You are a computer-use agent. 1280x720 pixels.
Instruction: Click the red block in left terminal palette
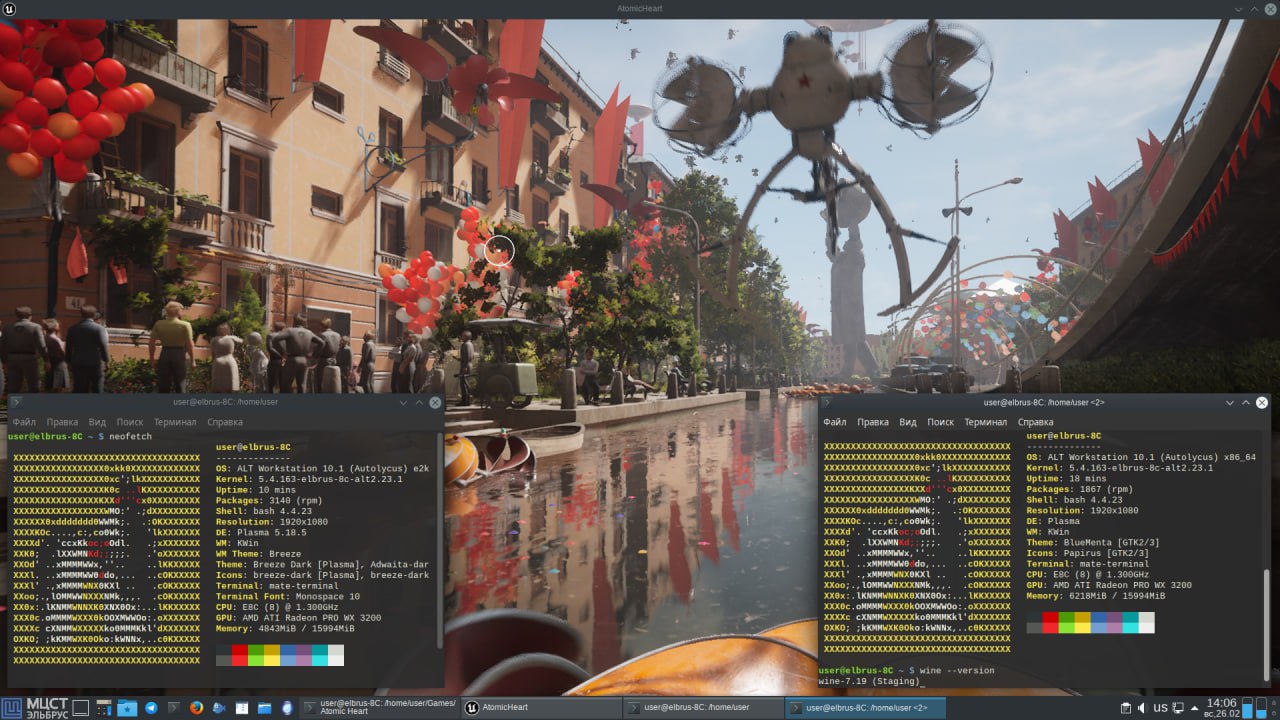(240, 656)
